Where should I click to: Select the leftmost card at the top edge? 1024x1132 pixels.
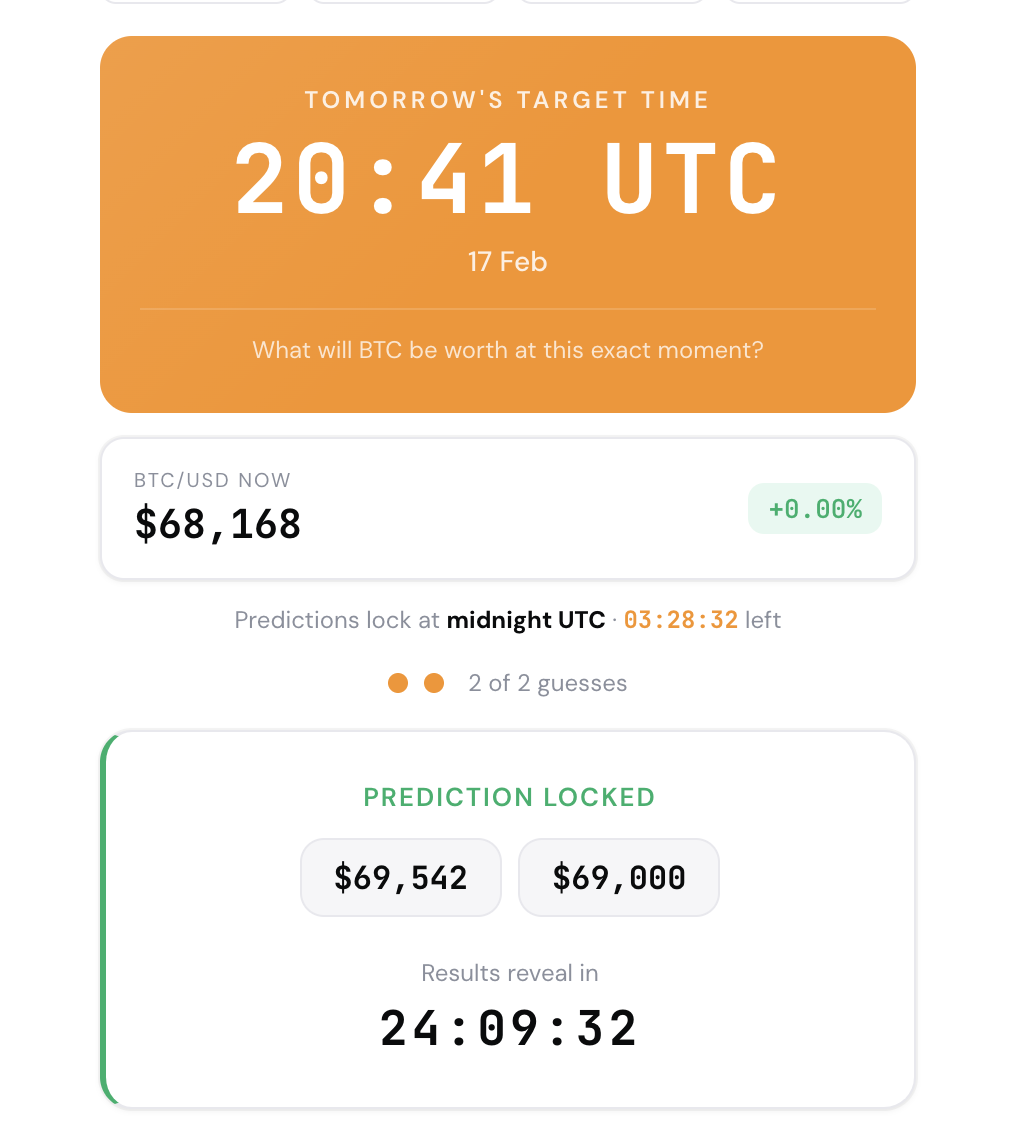tap(195, 2)
